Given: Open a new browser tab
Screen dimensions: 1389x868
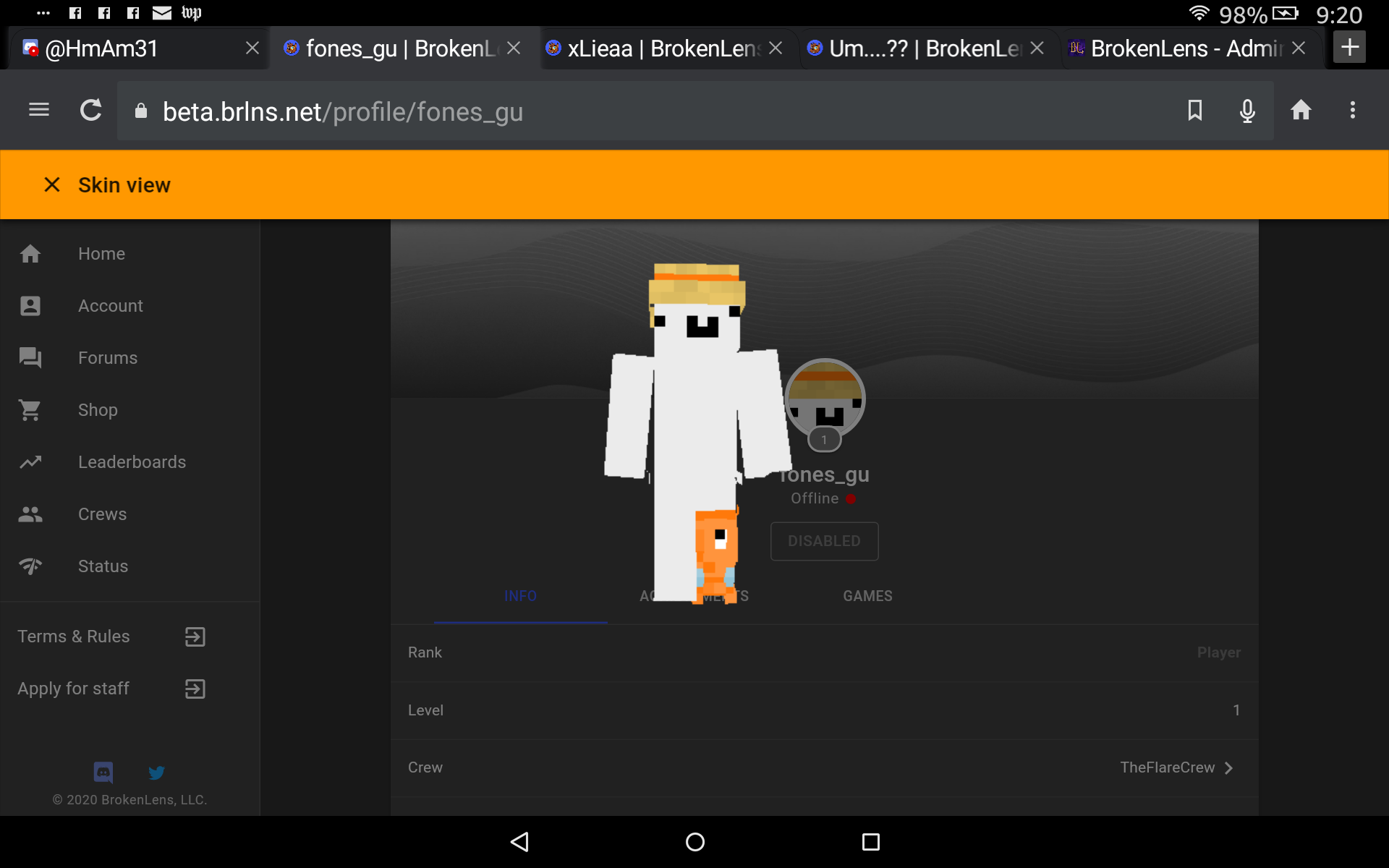Looking at the screenshot, I should tap(1350, 48).
